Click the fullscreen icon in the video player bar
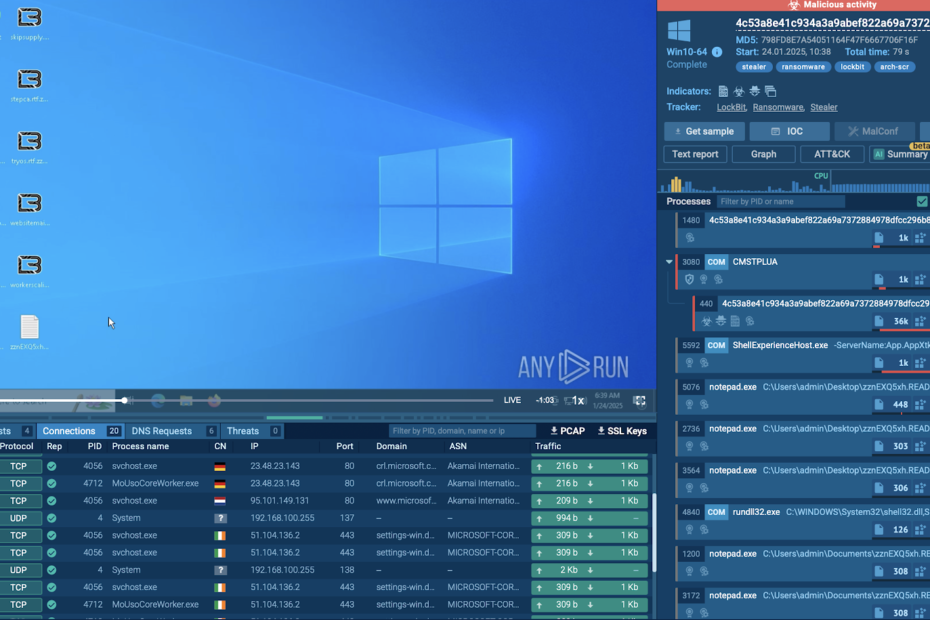 pos(639,401)
